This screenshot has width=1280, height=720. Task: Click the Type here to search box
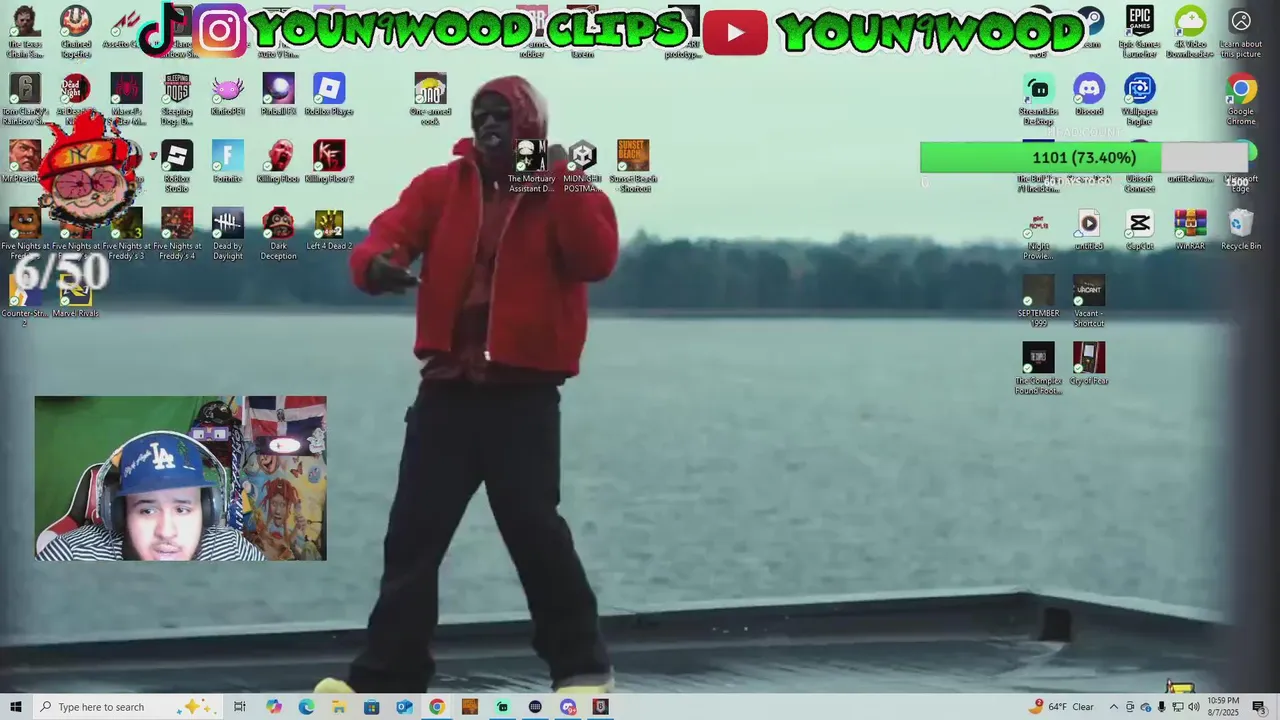128,707
